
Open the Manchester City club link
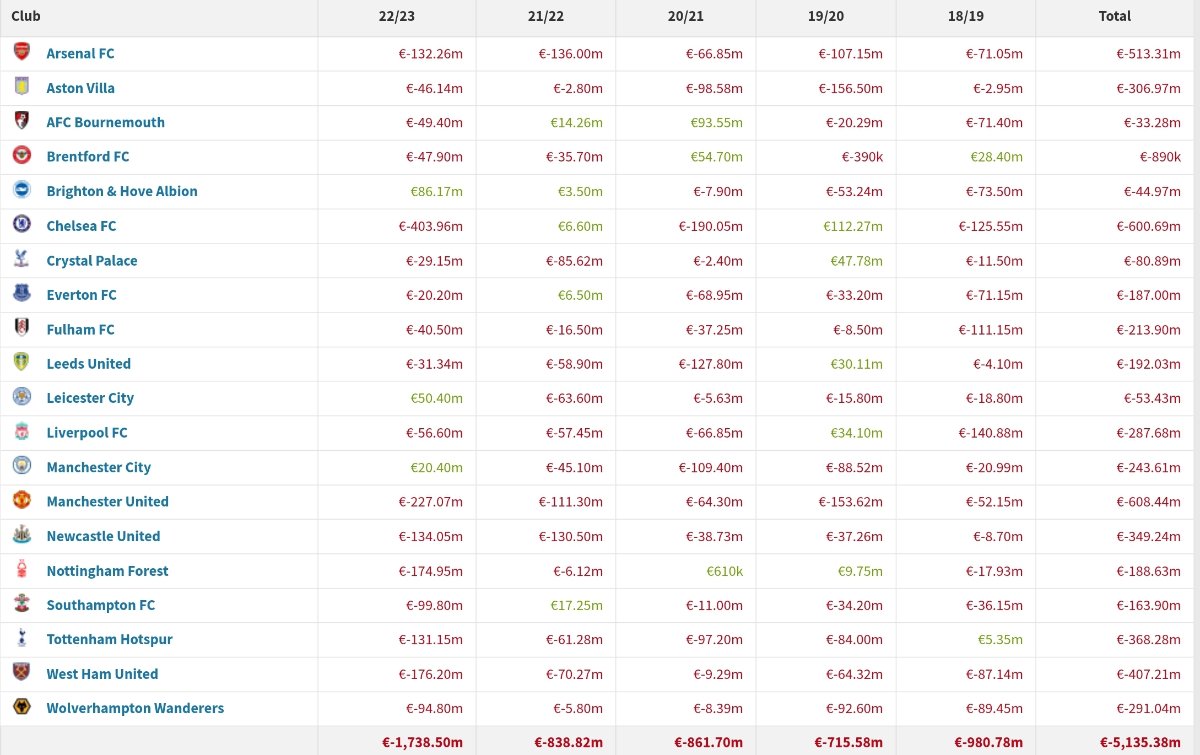(x=98, y=467)
